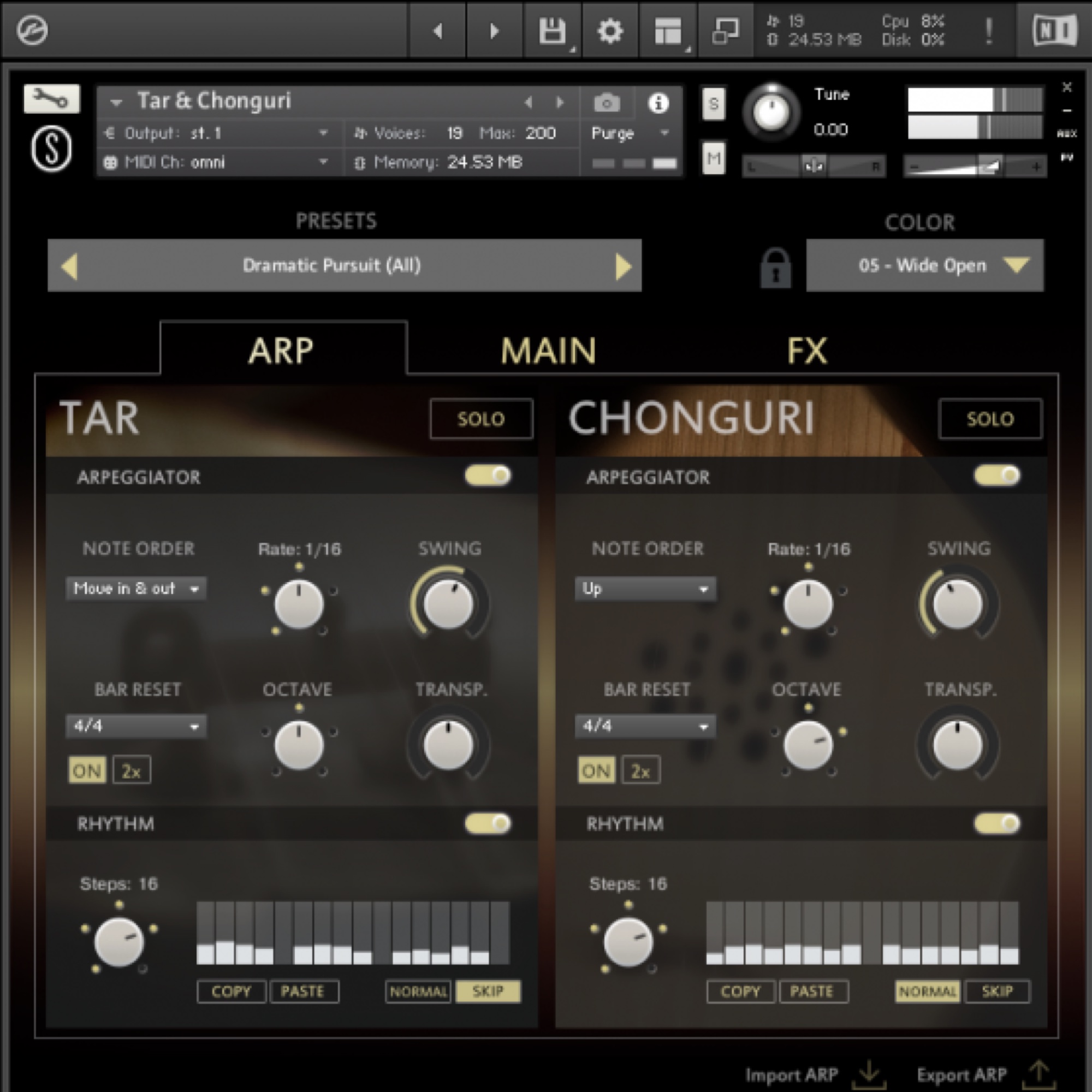Click CHONGURI rhythm COPY button

tap(740, 992)
